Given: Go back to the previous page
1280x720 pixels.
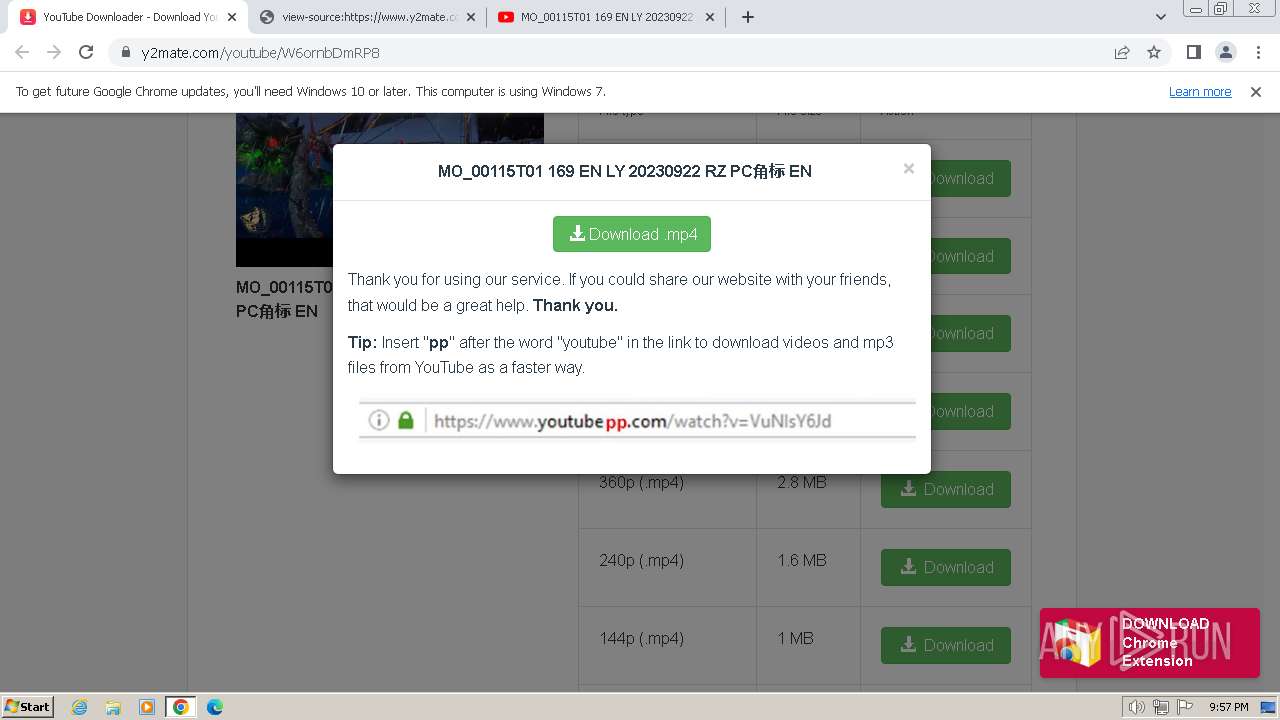Looking at the screenshot, I should tap(22, 52).
